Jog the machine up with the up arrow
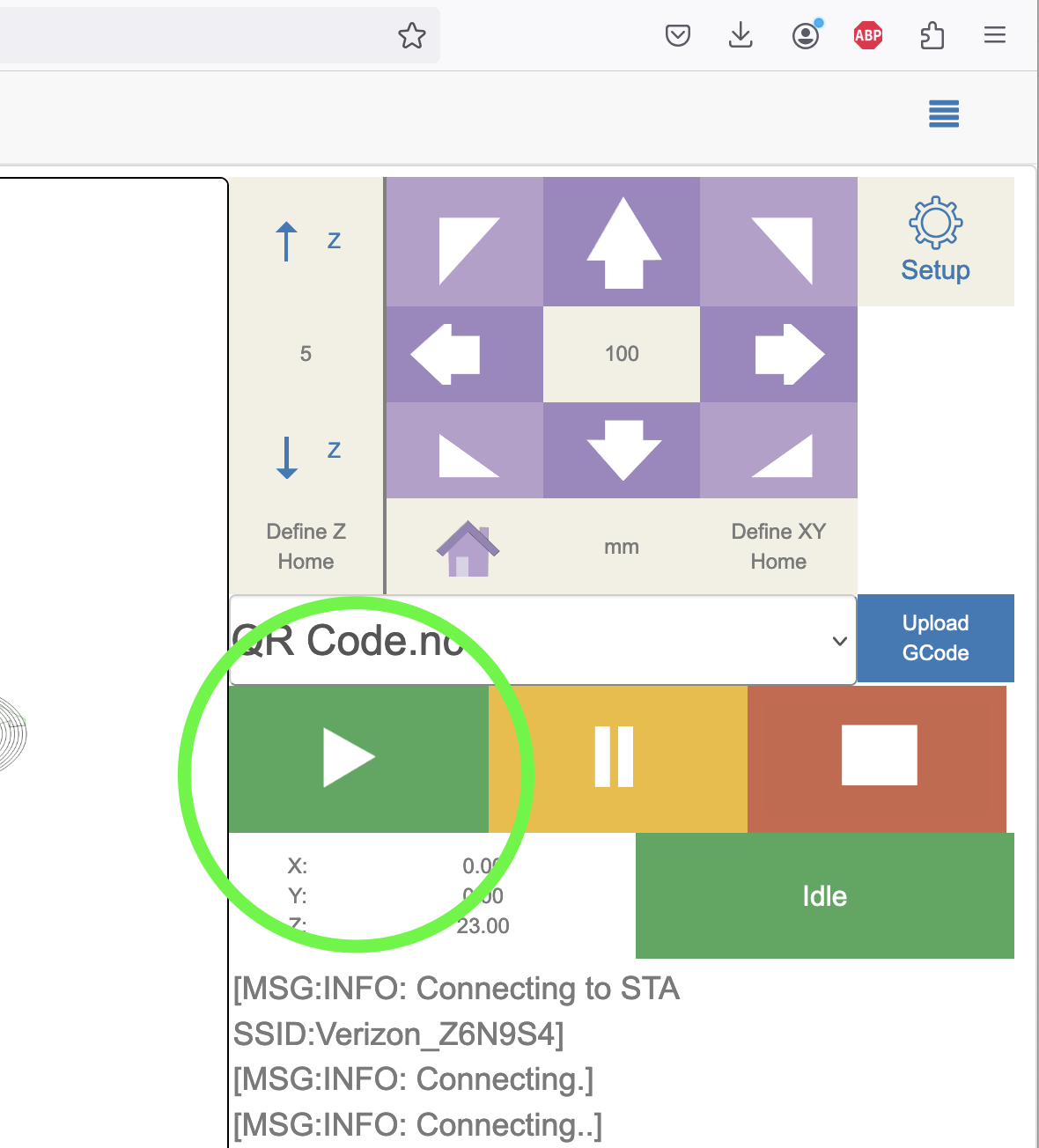 click(x=622, y=242)
